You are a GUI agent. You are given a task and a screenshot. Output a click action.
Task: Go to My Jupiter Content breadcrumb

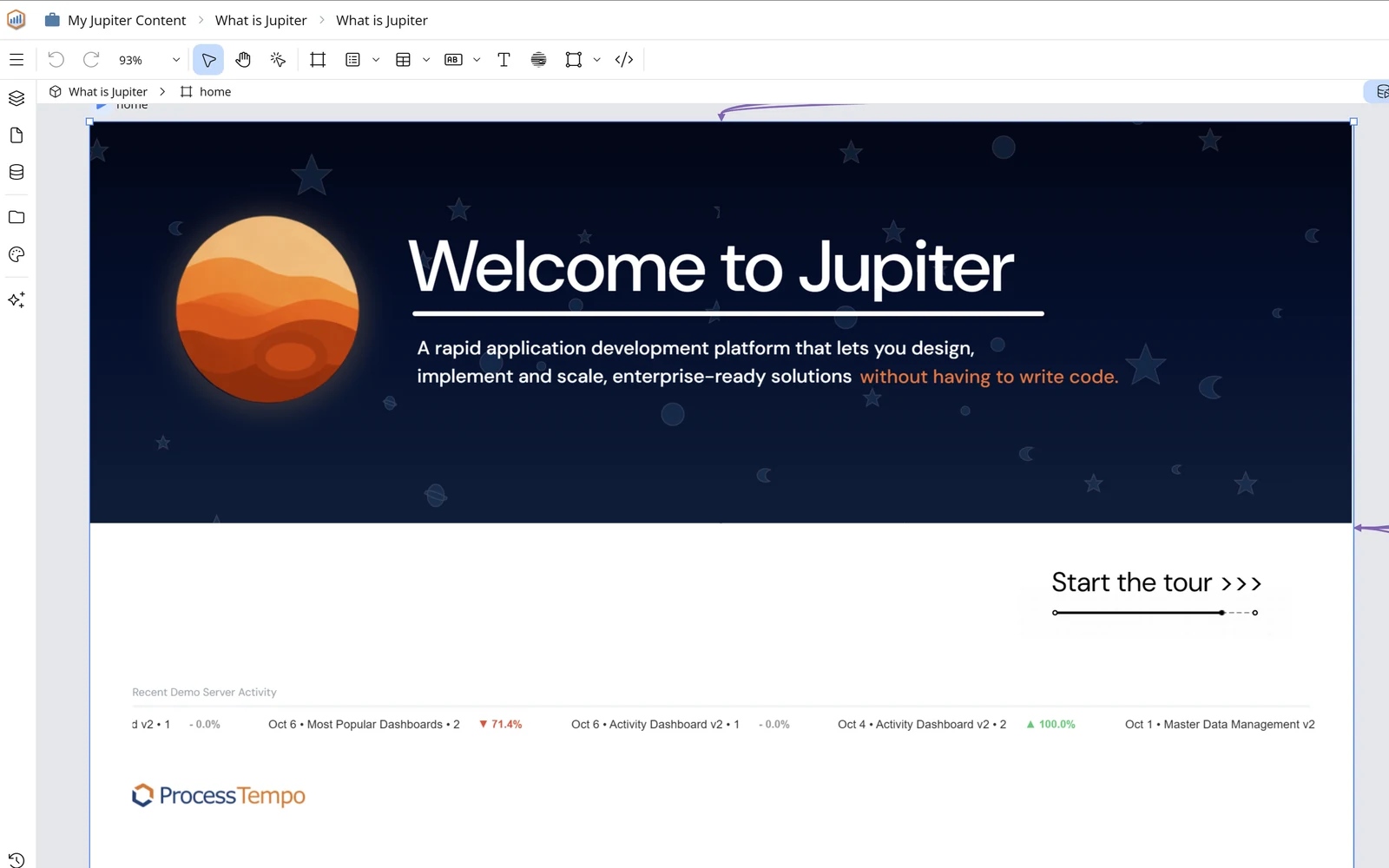pyautogui.click(x=127, y=20)
